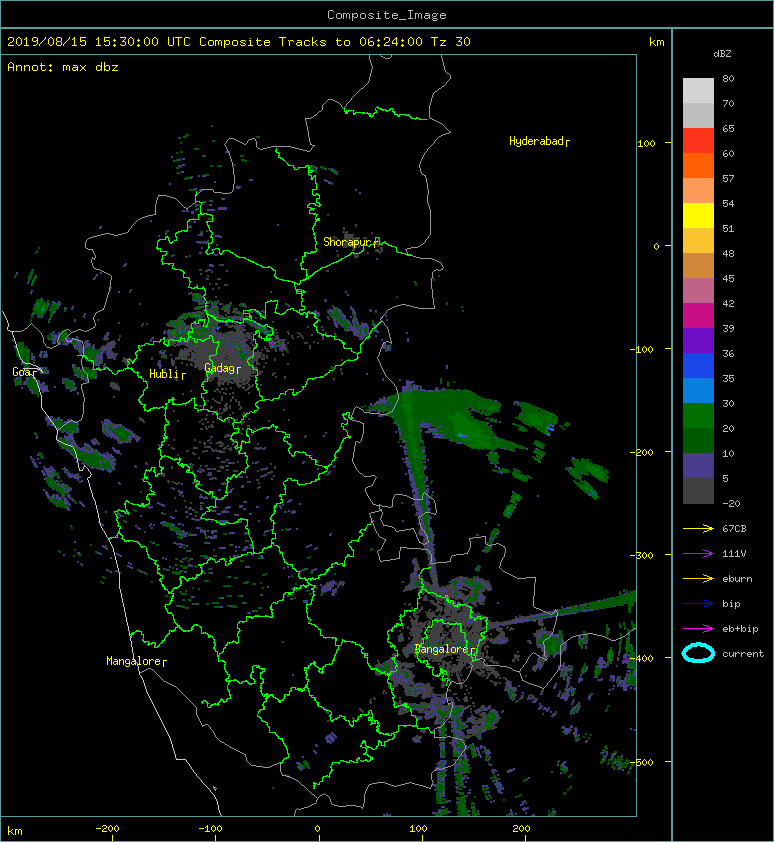Select the 57 value on dBZ scale
Viewport: 774px width, 842px height.
(x=728, y=178)
